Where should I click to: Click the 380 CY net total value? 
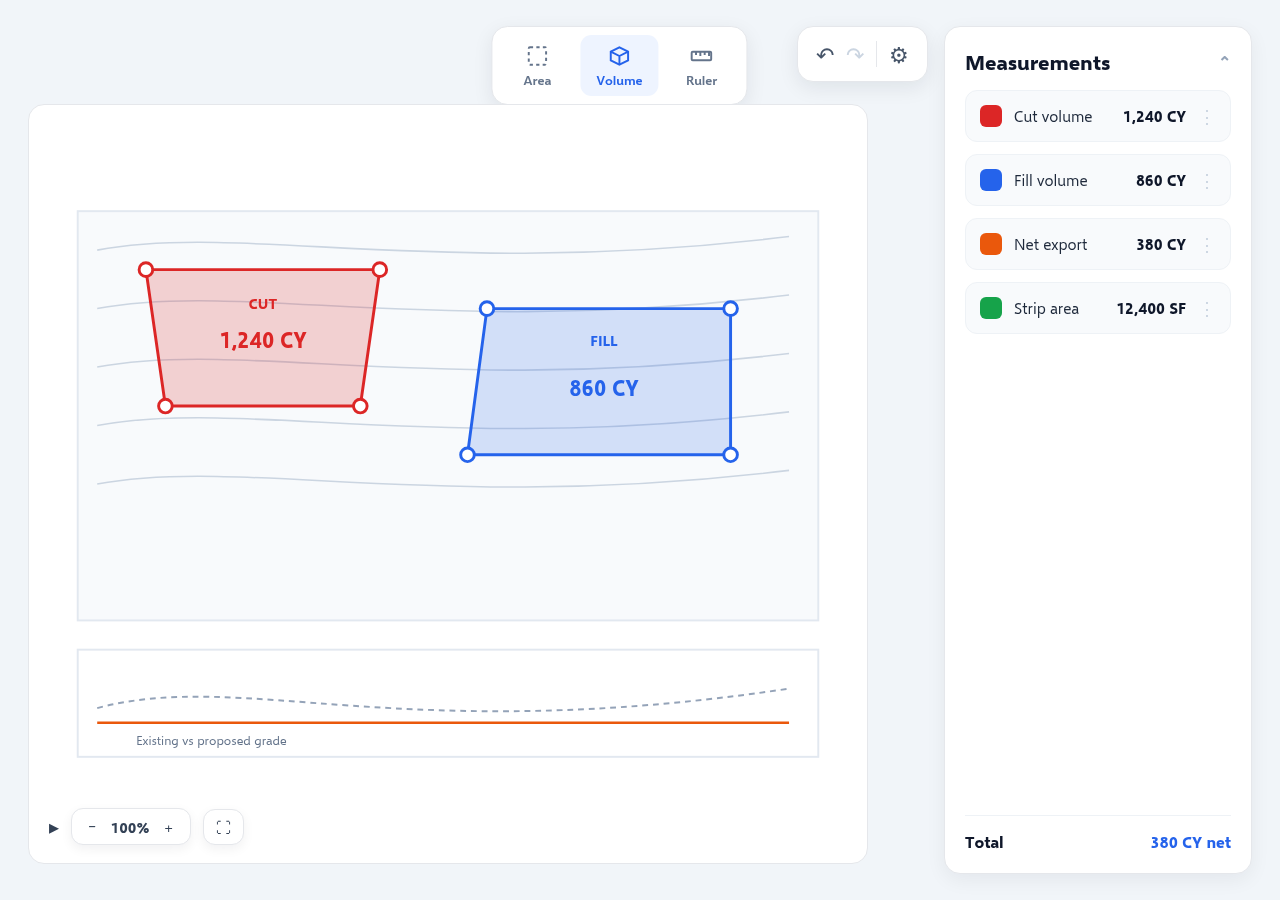[1190, 843]
